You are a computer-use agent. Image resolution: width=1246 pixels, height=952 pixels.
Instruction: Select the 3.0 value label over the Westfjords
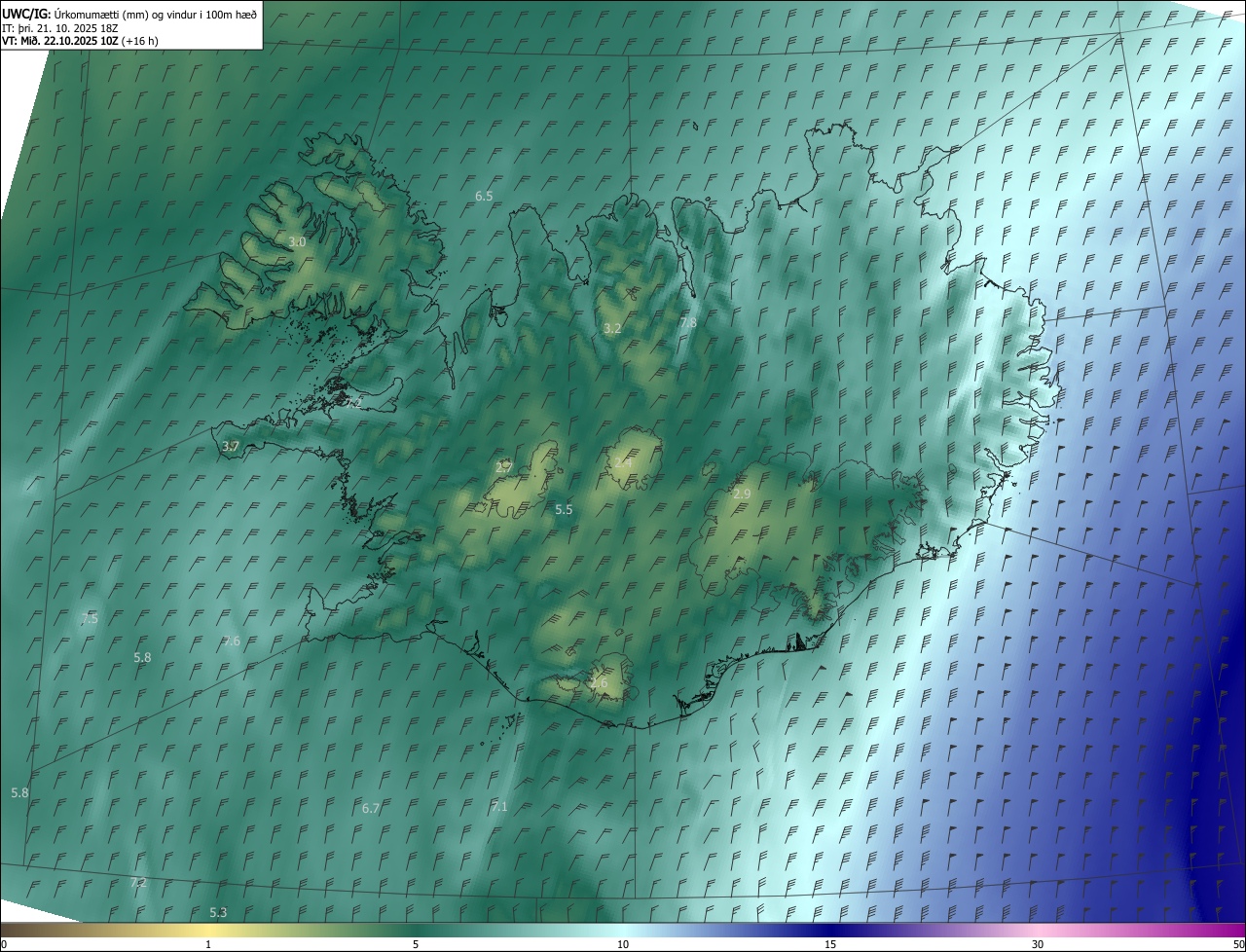[x=298, y=241]
